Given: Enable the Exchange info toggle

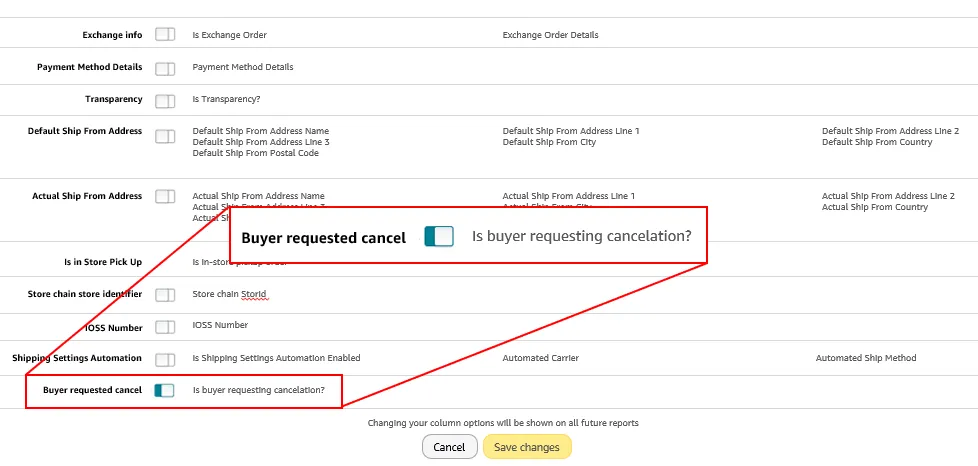Looking at the screenshot, I should 165,35.
